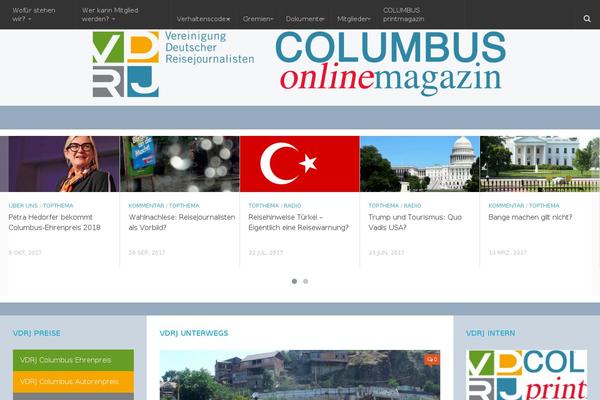Open the Gremien dropdown menu
This screenshot has width=600, height=400.
pos(258,19)
